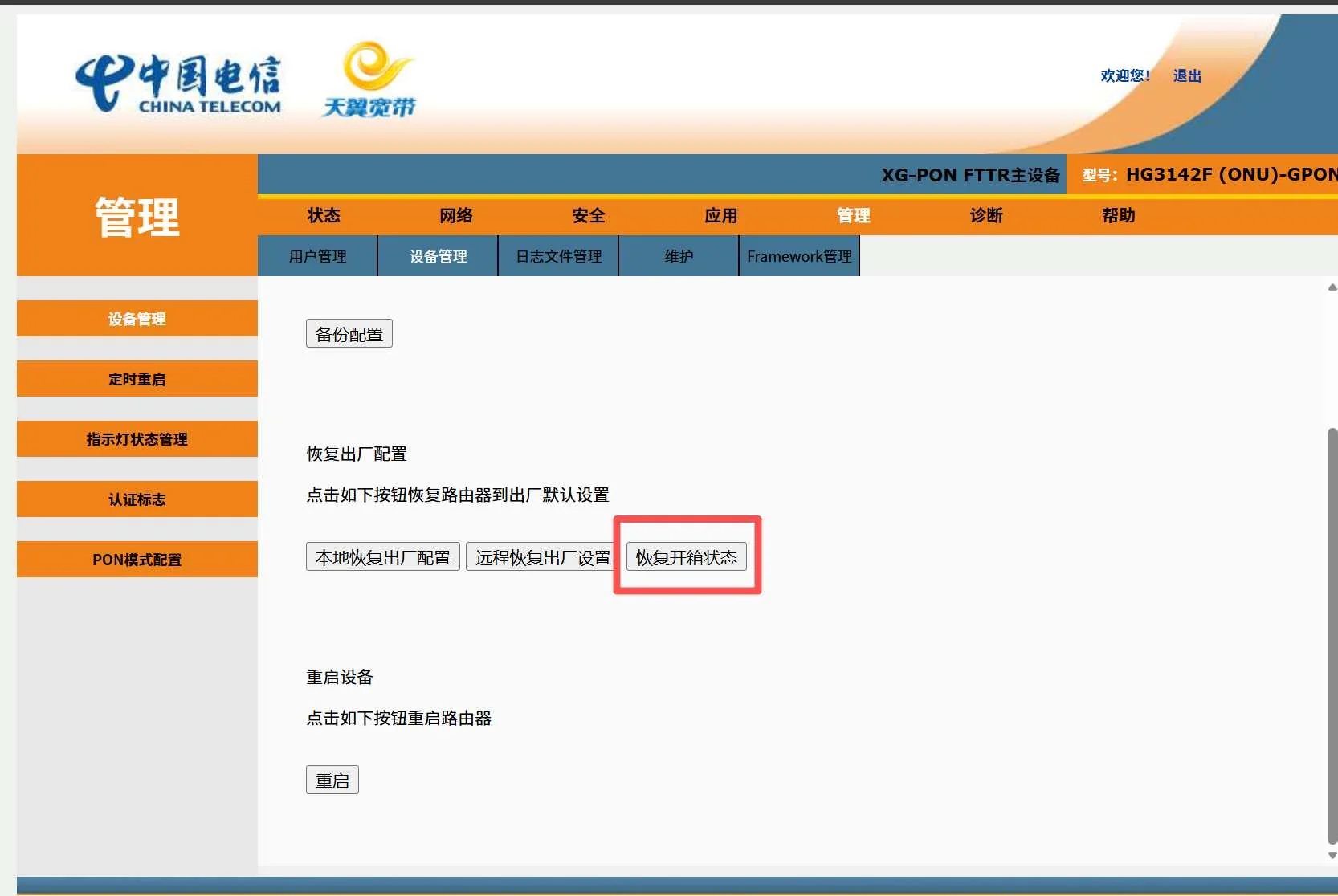Screen dimensions: 1338x896
Task: Switch to the 用户管理 sub-tab
Action: (317, 256)
